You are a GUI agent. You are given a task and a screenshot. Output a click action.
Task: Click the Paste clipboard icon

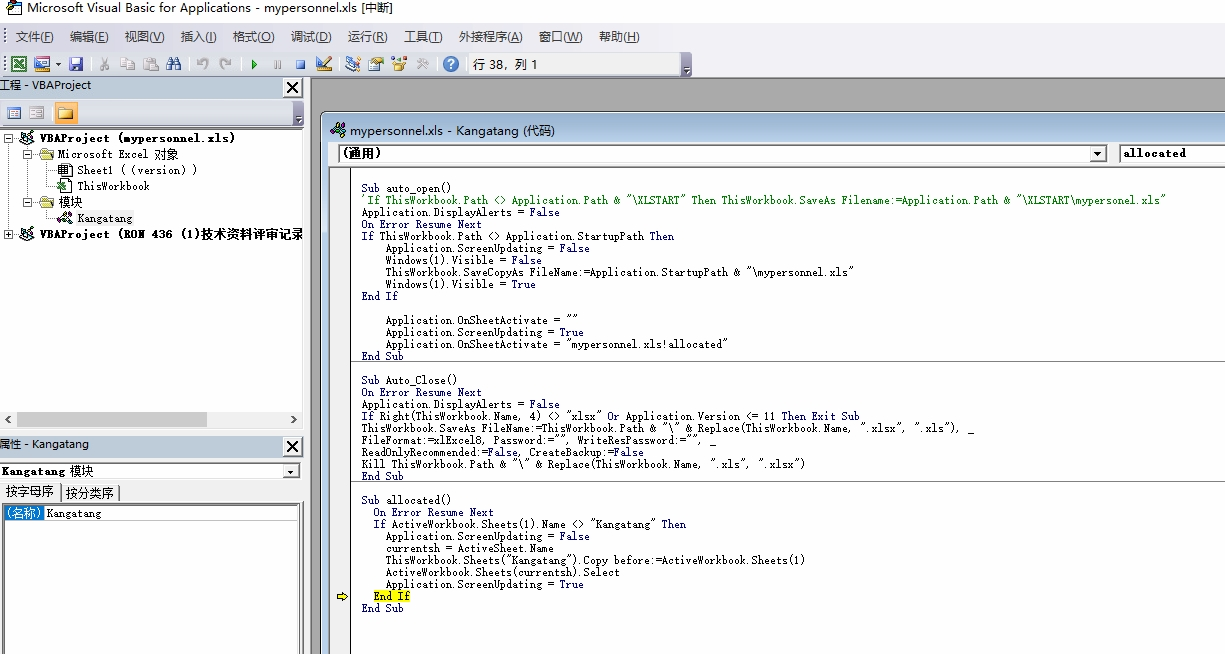(x=150, y=64)
